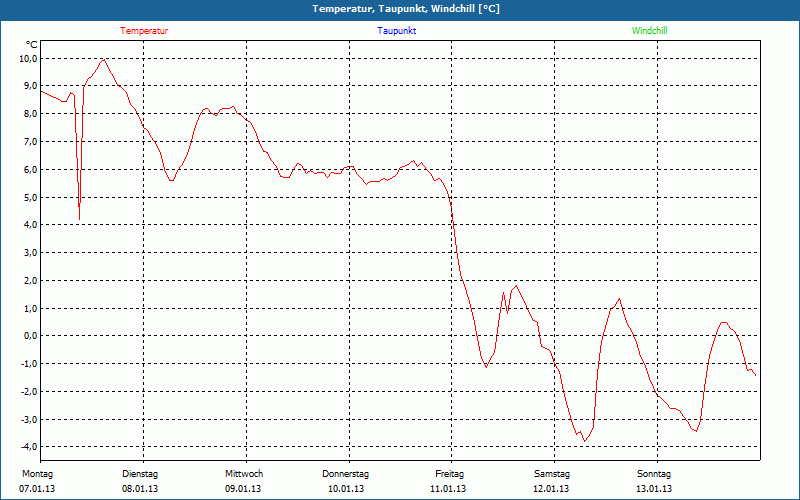Click the date 13.01.13
The image size is (800, 500).
tap(654, 489)
